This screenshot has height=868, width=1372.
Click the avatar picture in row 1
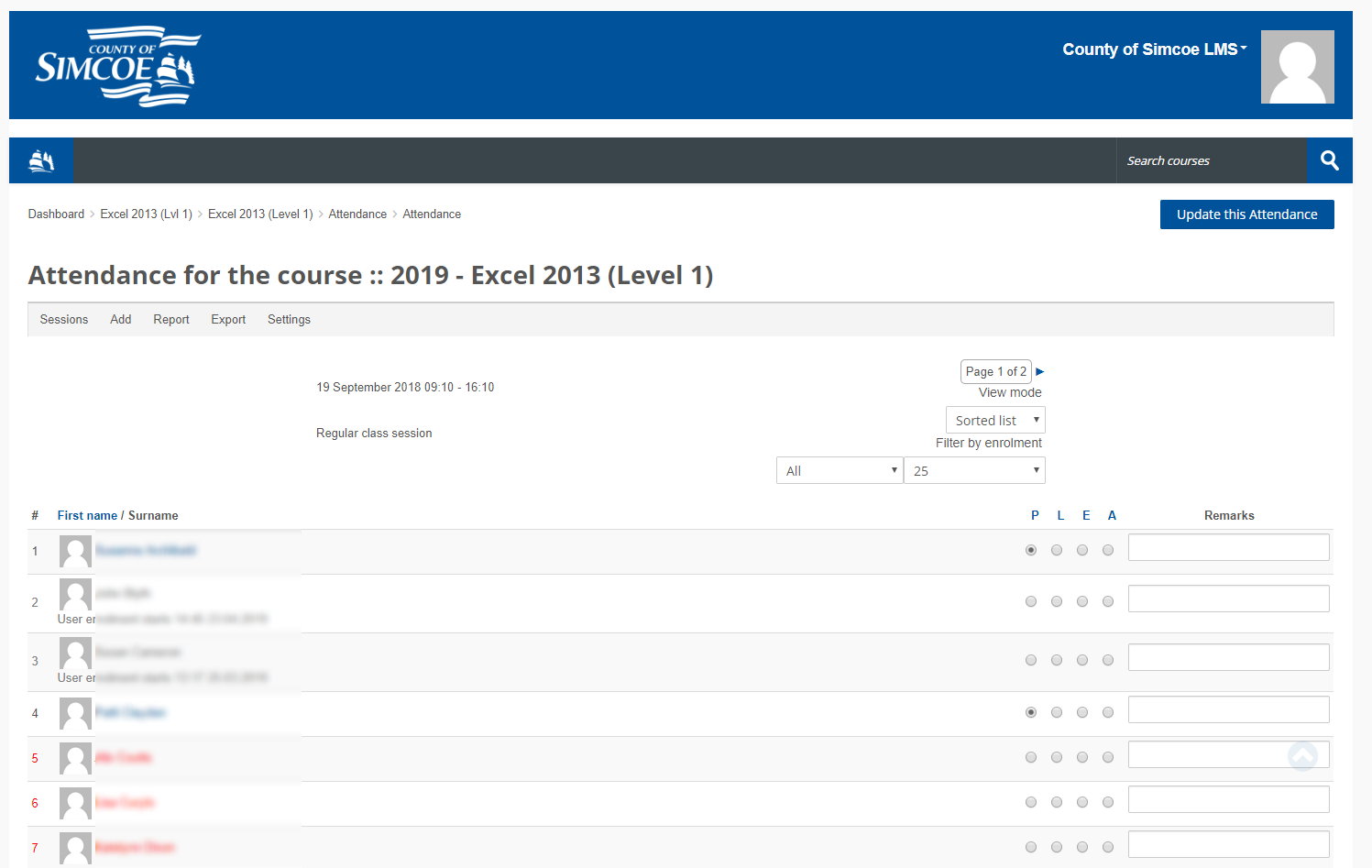tap(75, 551)
